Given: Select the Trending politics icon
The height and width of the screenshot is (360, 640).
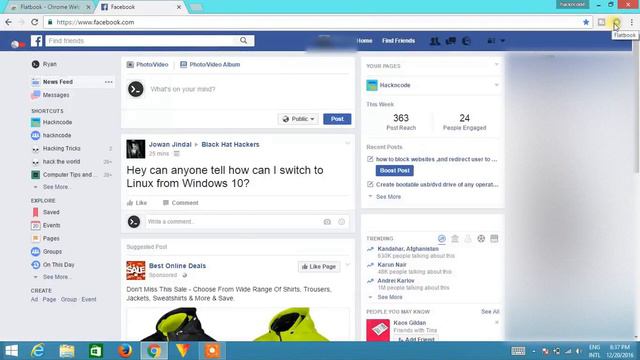Looking at the screenshot, I should tap(455, 238).
